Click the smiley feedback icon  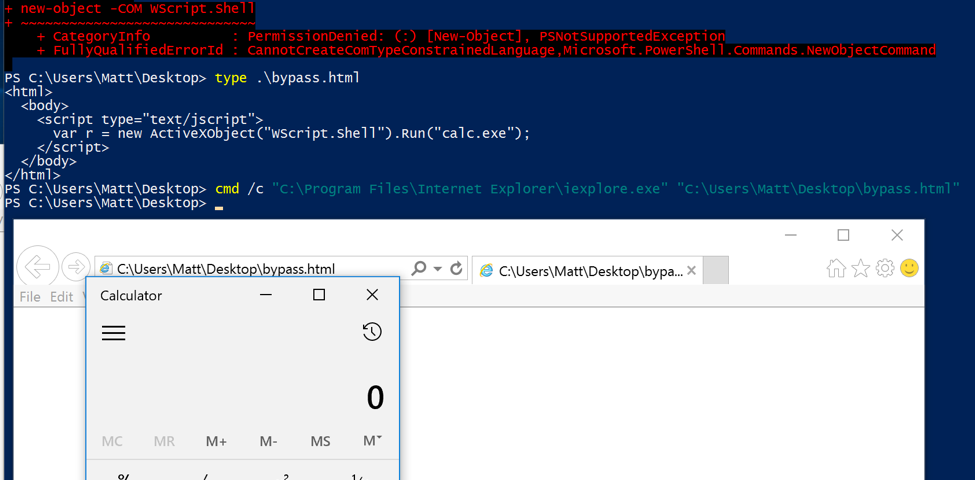coord(909,268)
